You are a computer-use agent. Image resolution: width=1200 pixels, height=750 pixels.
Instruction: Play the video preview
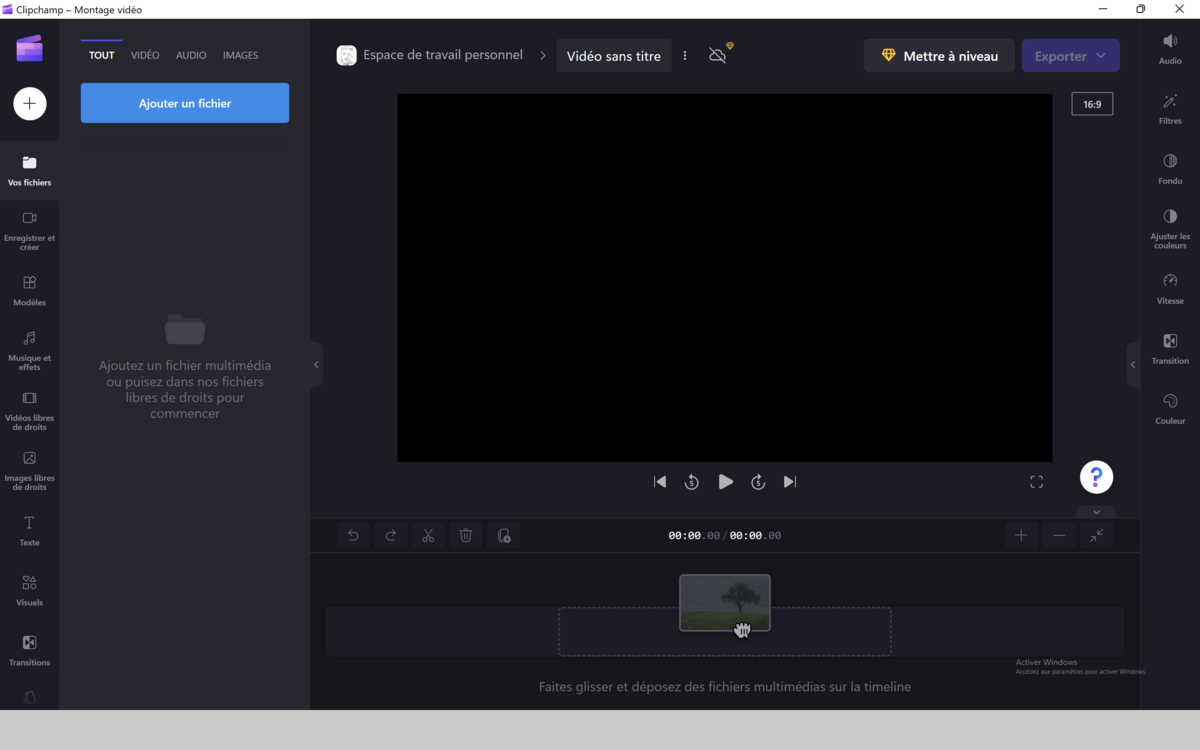pyautogui.click(x=725, y=482)
